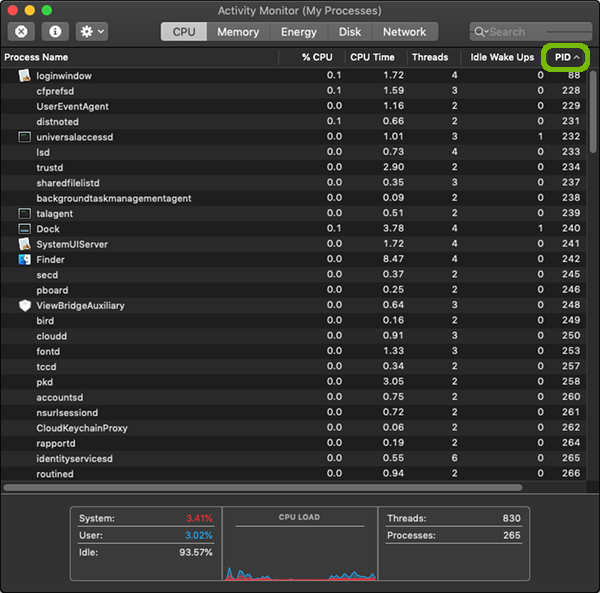Sort by Process Name column header

tap(140, 57)
